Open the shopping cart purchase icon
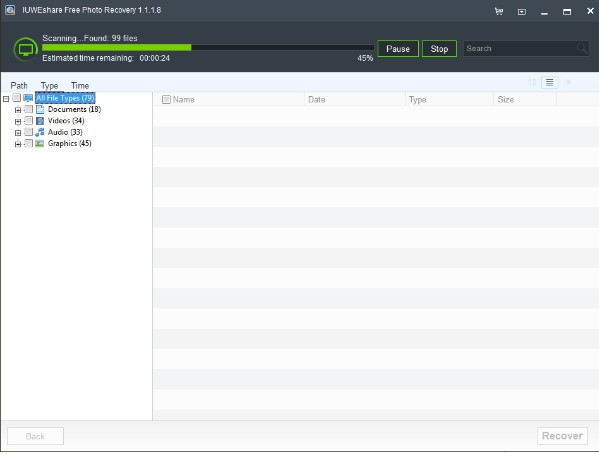Image resolution: width=599 pixels, height=454 pixels. click(499, 11)
